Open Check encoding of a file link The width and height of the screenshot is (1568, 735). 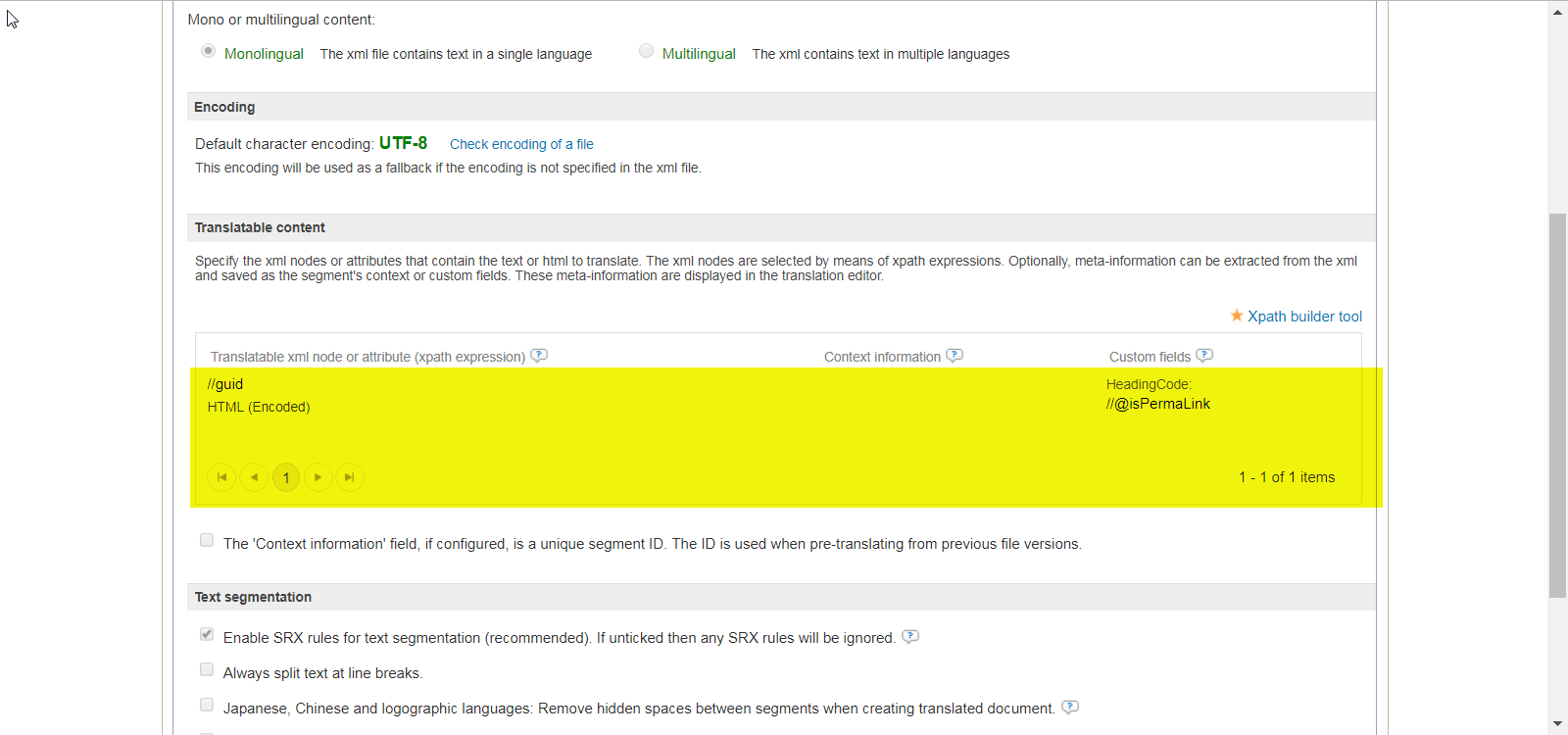[521, 144]
